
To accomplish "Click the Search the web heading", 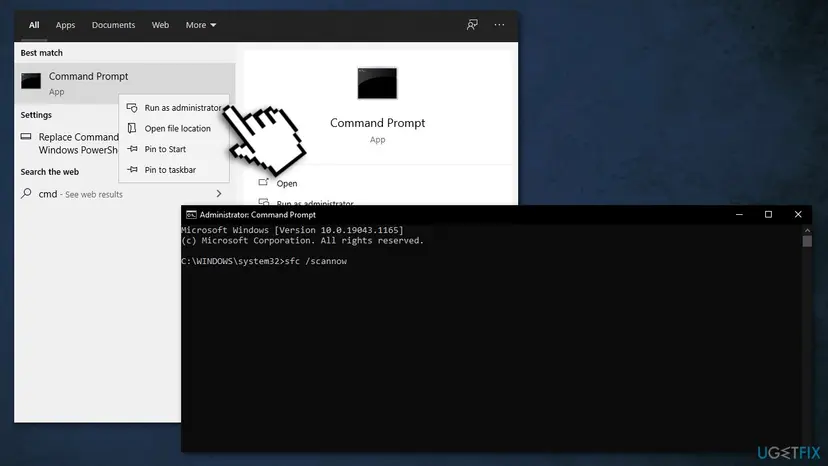I will tap(50, 172).
